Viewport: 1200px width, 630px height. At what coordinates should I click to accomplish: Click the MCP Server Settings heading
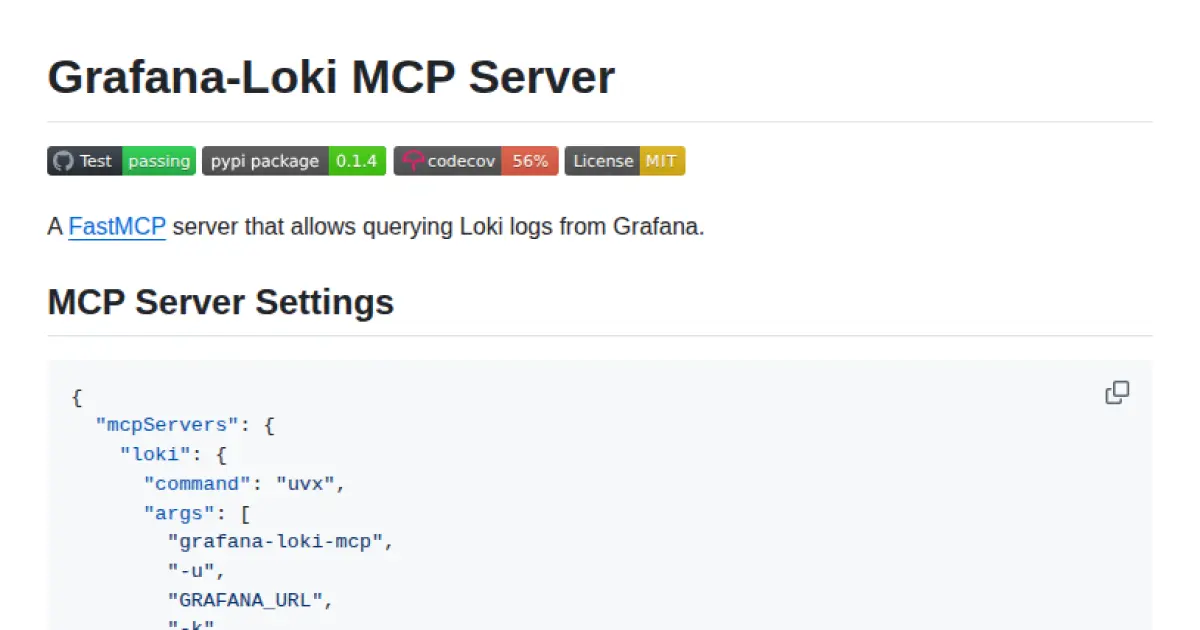pyautogui.click(x=220, y=302)
